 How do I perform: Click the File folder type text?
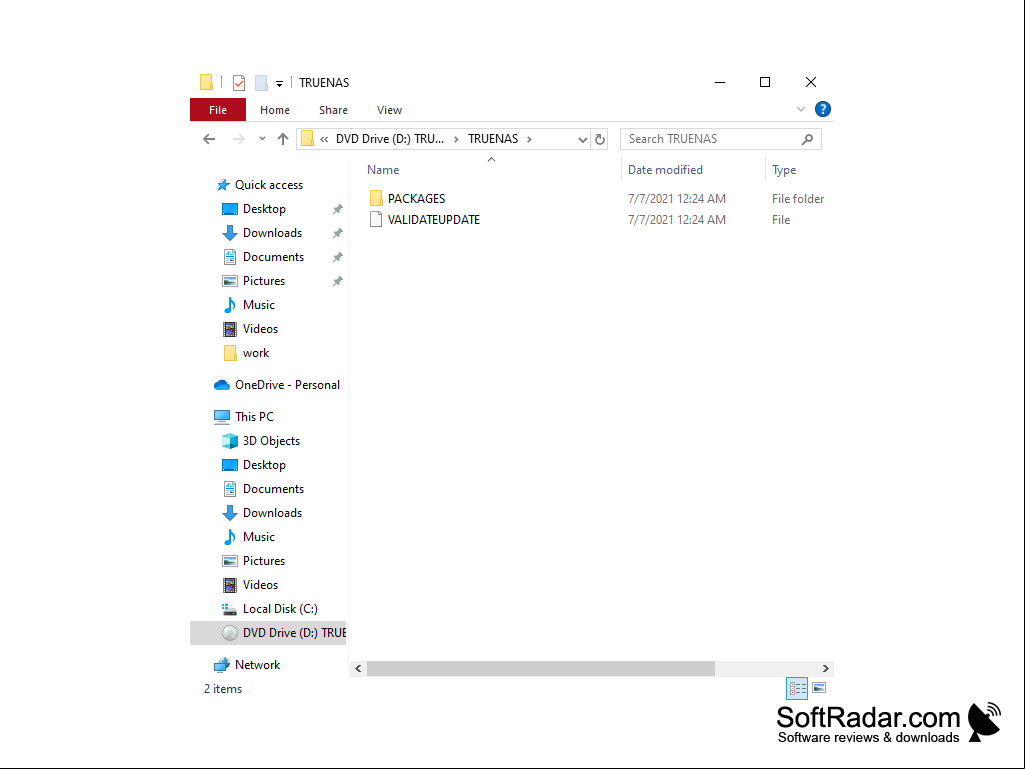tap(798, 198)
